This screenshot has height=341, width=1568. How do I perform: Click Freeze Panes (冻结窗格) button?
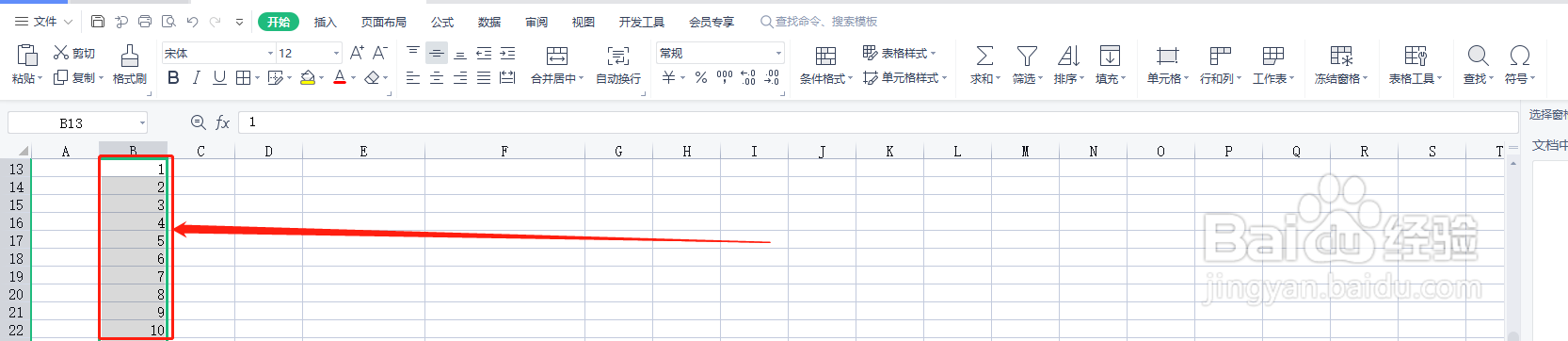tap(1341, 64)
